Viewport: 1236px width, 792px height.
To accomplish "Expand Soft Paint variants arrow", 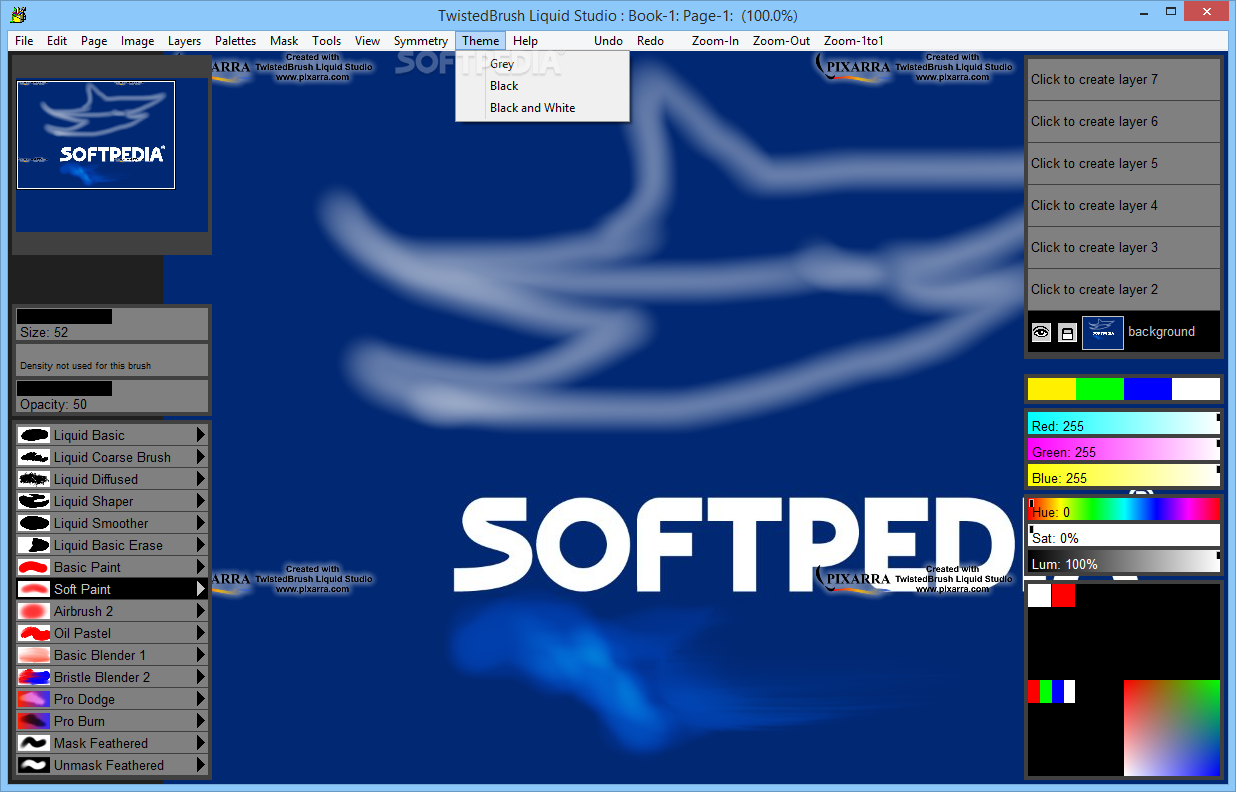I will coord(201,589).
